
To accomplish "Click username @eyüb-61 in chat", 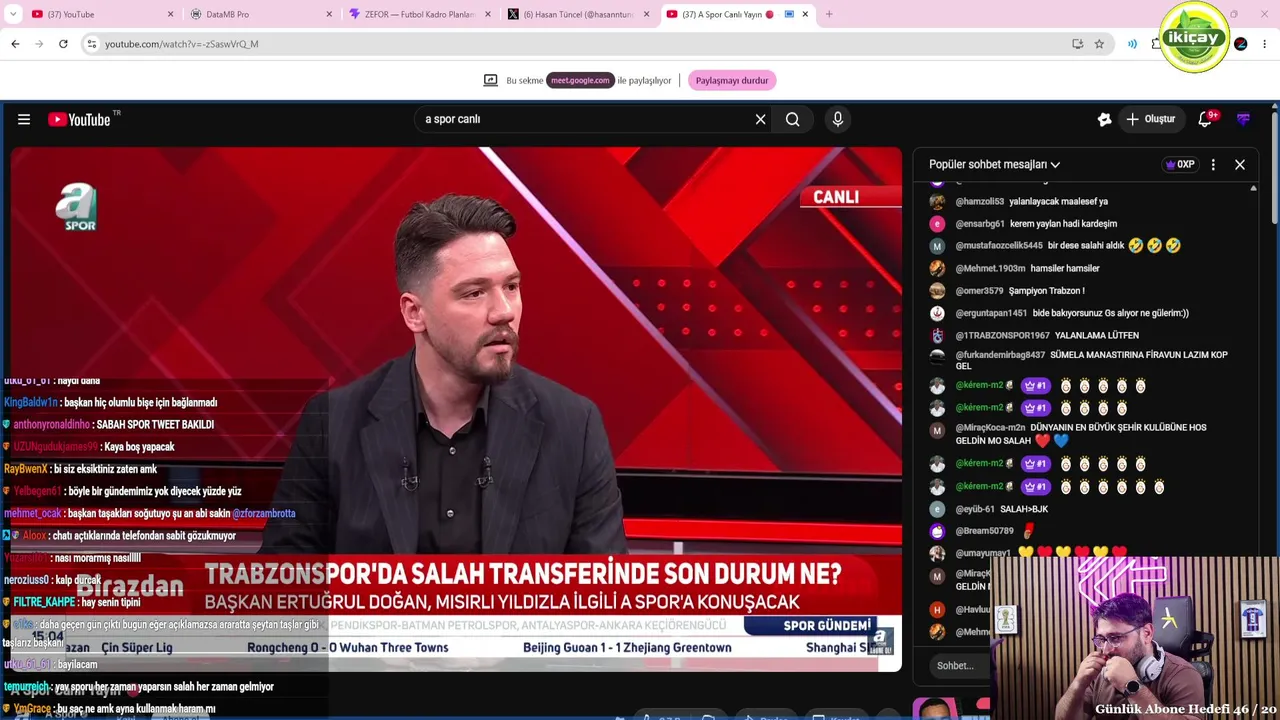I will pos(975,509).
